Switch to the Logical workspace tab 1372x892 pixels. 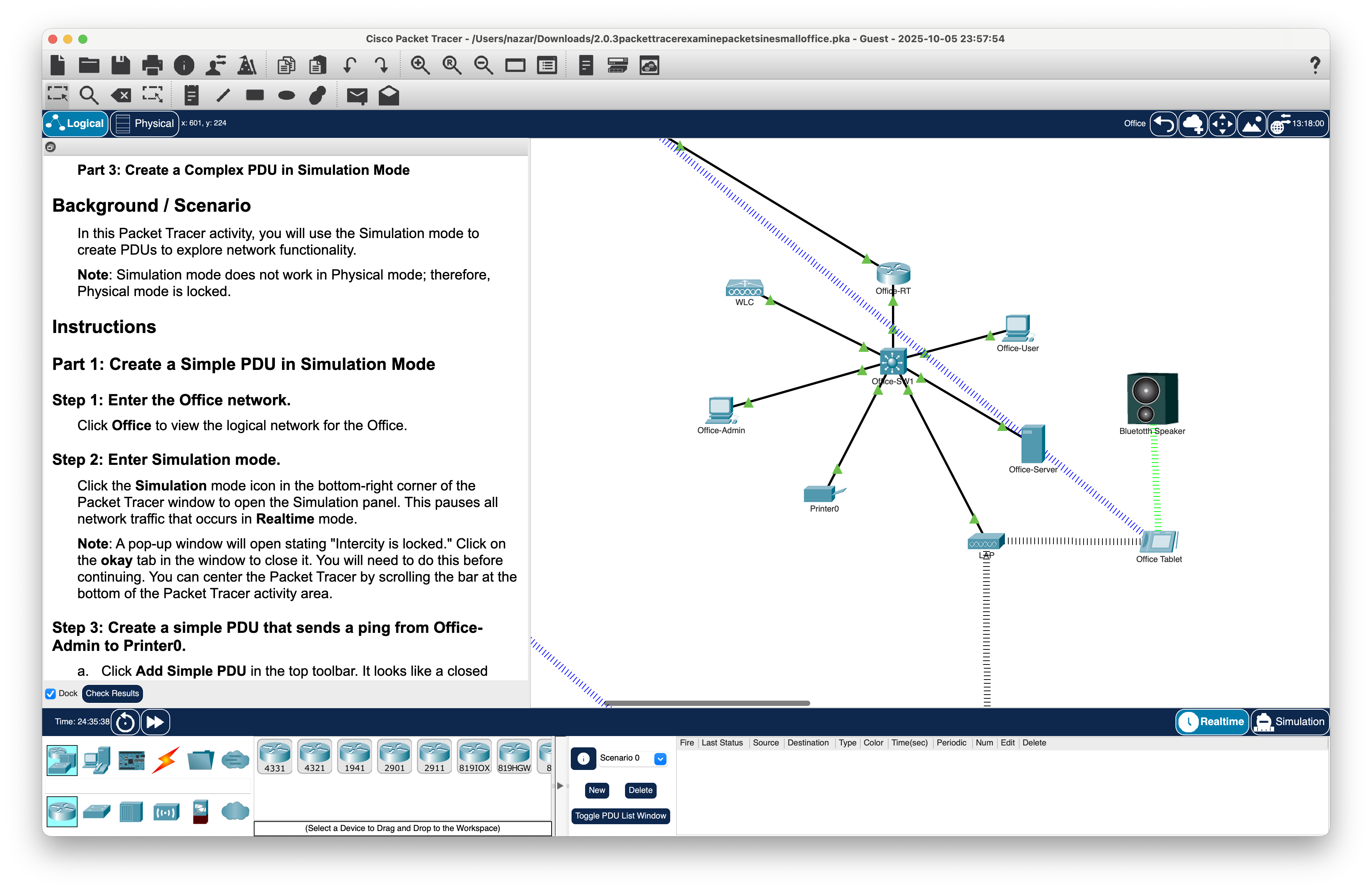(x=76, y=124)
